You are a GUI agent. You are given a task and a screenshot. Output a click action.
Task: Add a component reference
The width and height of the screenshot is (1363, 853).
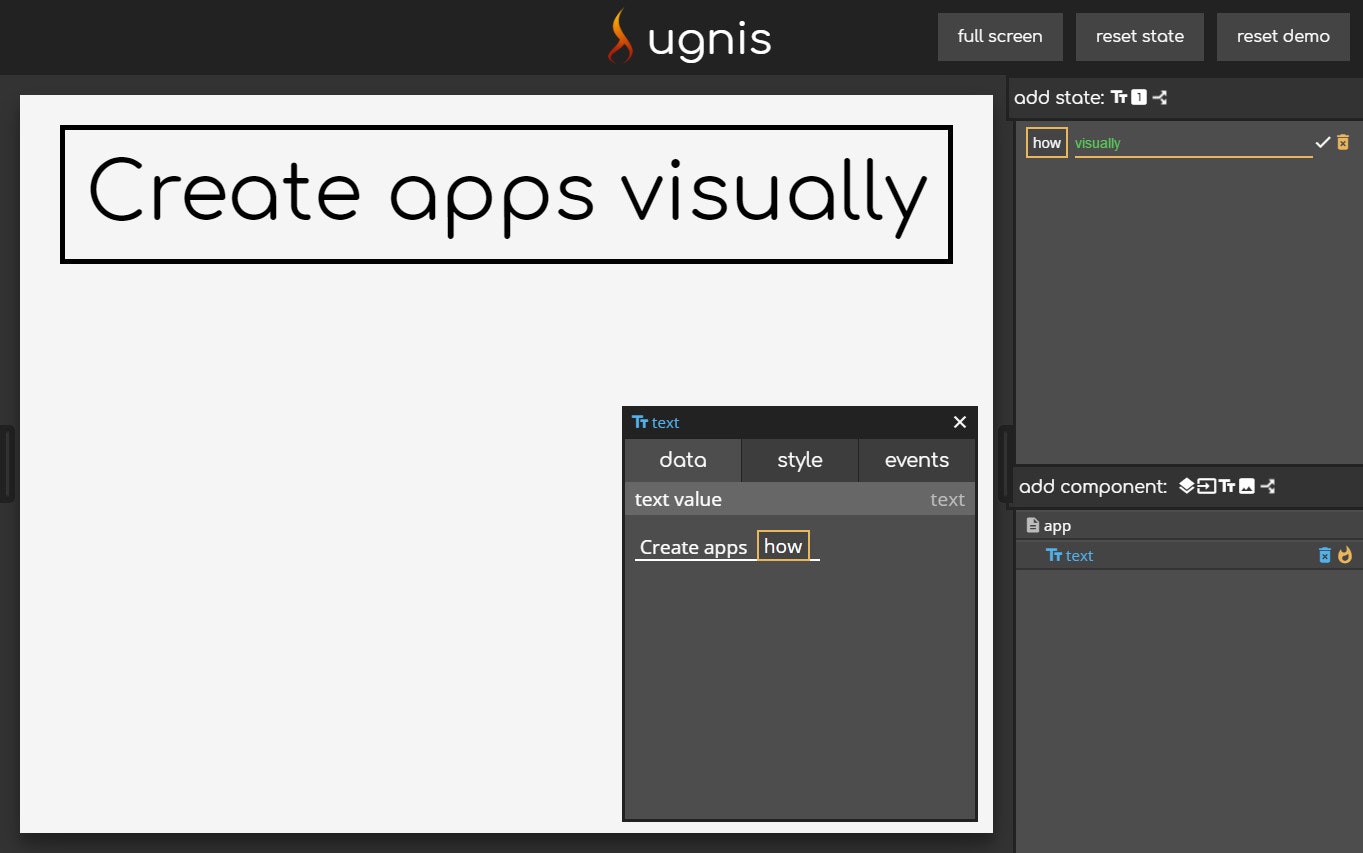pyautogui.click(x=1267, y=486)
